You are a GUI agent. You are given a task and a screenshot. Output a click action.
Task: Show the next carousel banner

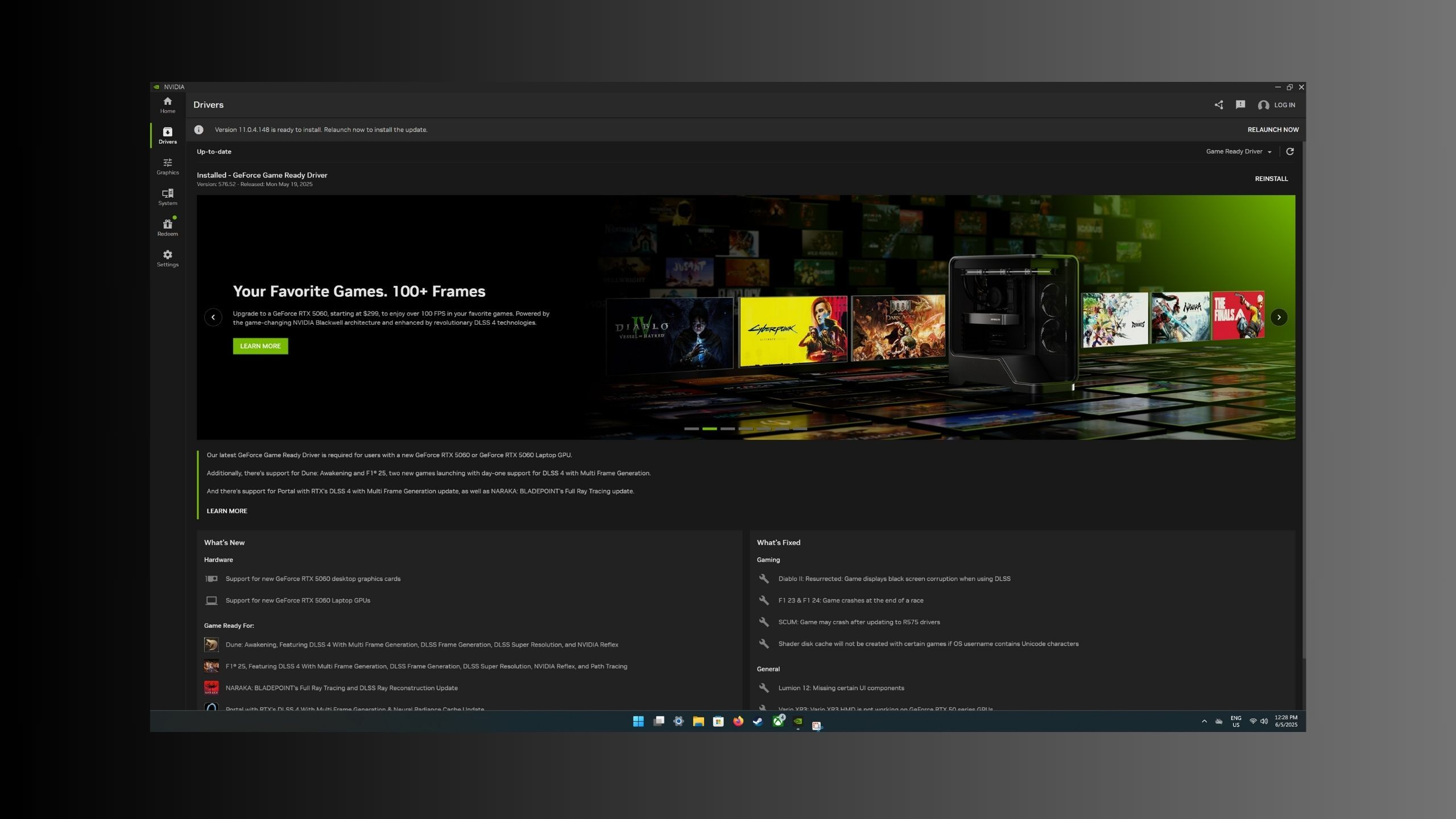(1279, 317)
